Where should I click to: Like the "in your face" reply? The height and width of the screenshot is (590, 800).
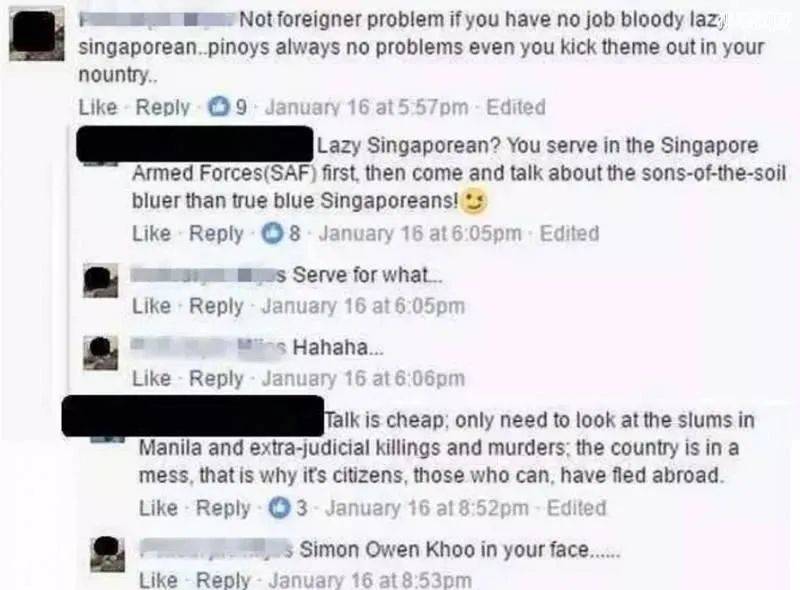(x=159, y=580)
